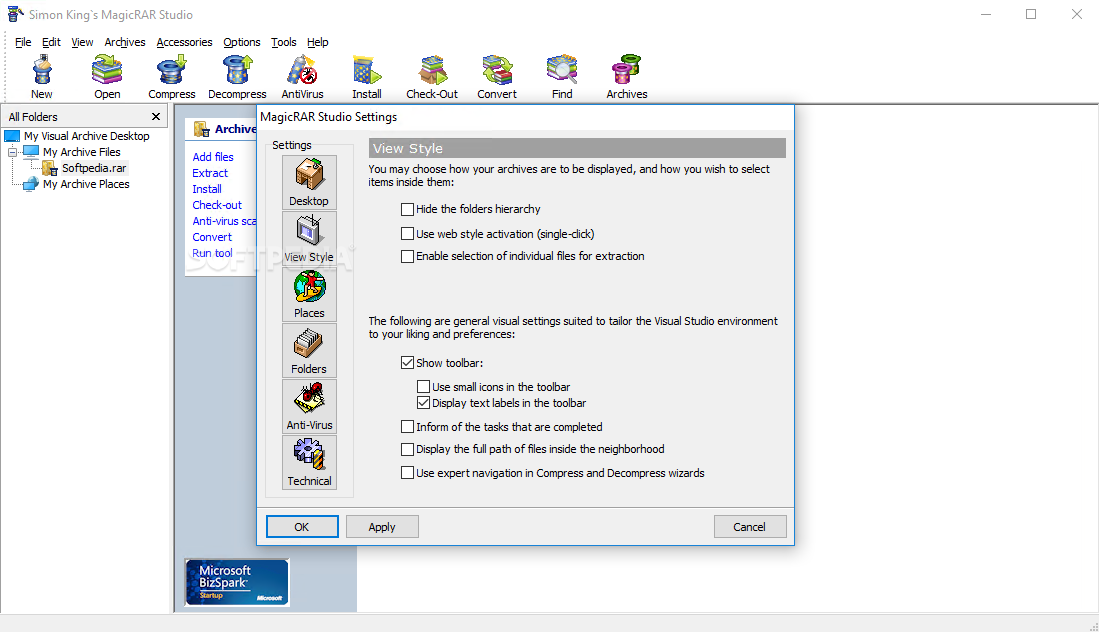Collapse the My Archive Files tree node

12,152
